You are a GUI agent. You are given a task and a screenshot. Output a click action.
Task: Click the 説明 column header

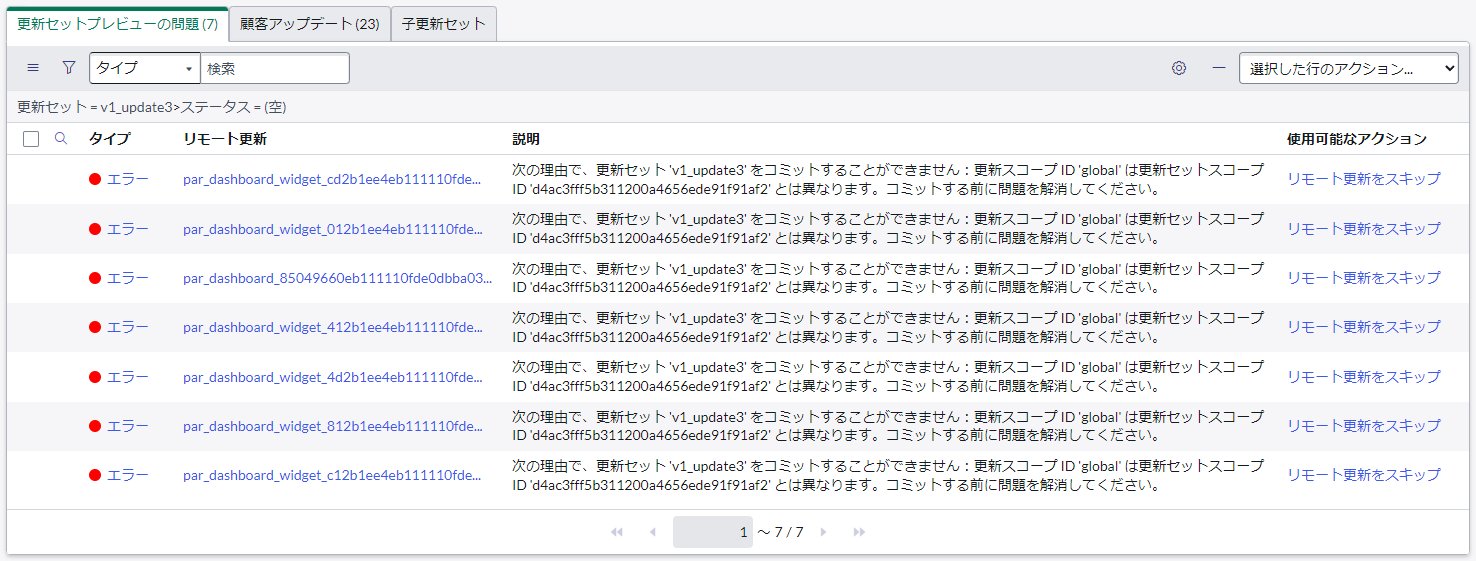[526, 139]
